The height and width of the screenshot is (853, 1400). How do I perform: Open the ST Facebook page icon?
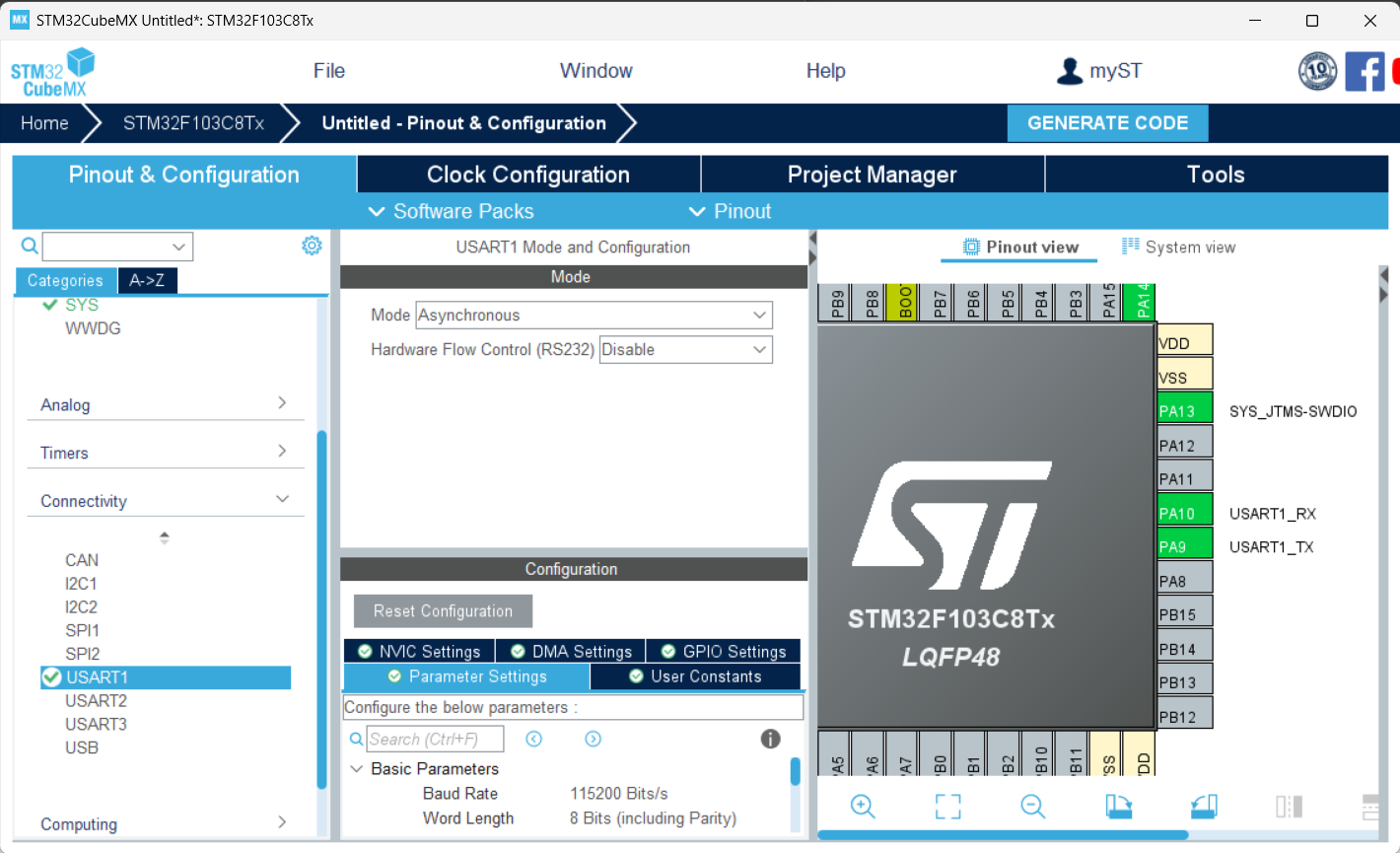point(1365,71)
